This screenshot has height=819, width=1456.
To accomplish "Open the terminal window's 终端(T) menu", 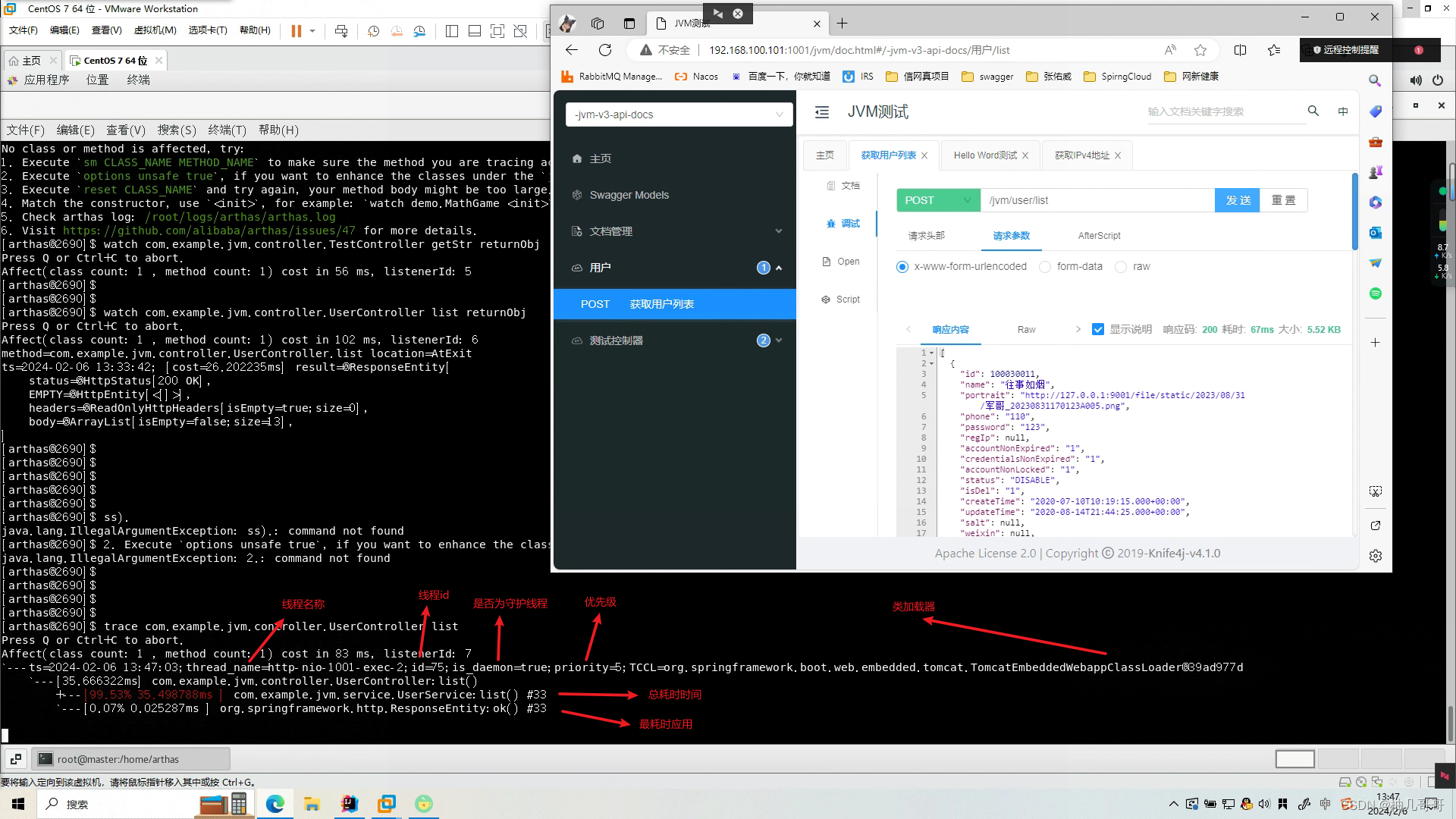I will [x=227, y=130].
